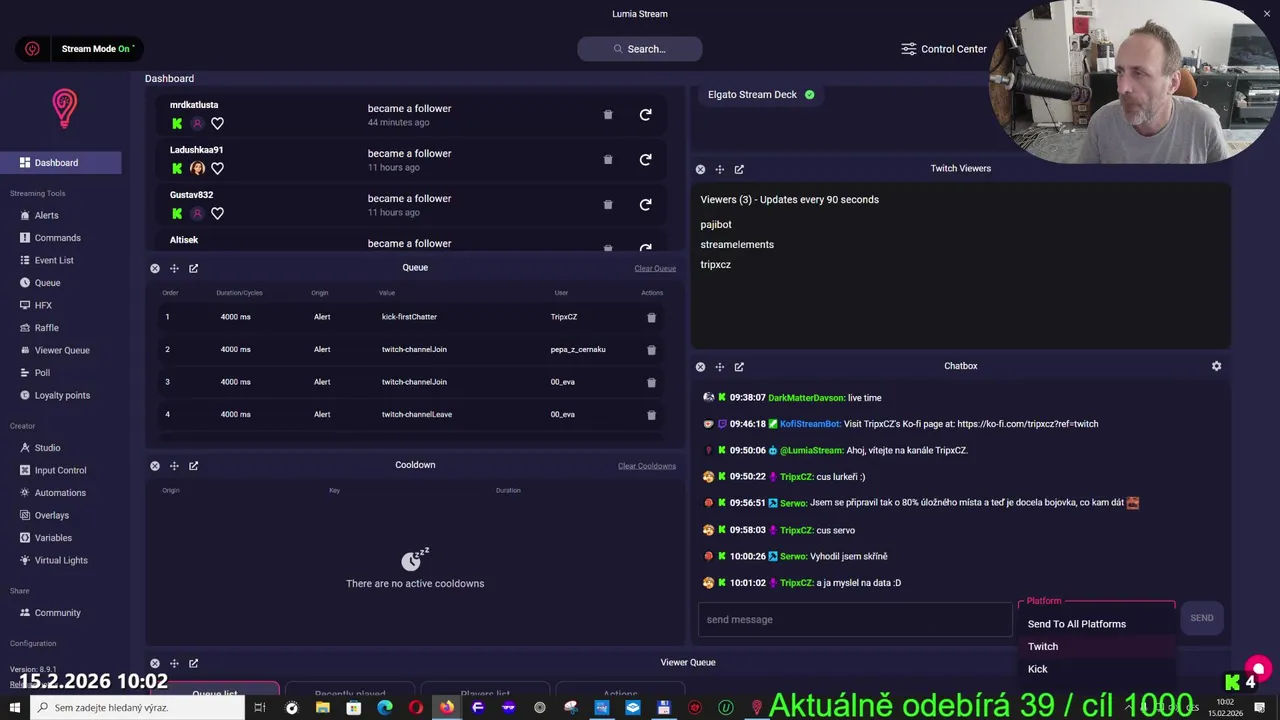Delete pepa_z_cernaku queue item

coord(651,350)
